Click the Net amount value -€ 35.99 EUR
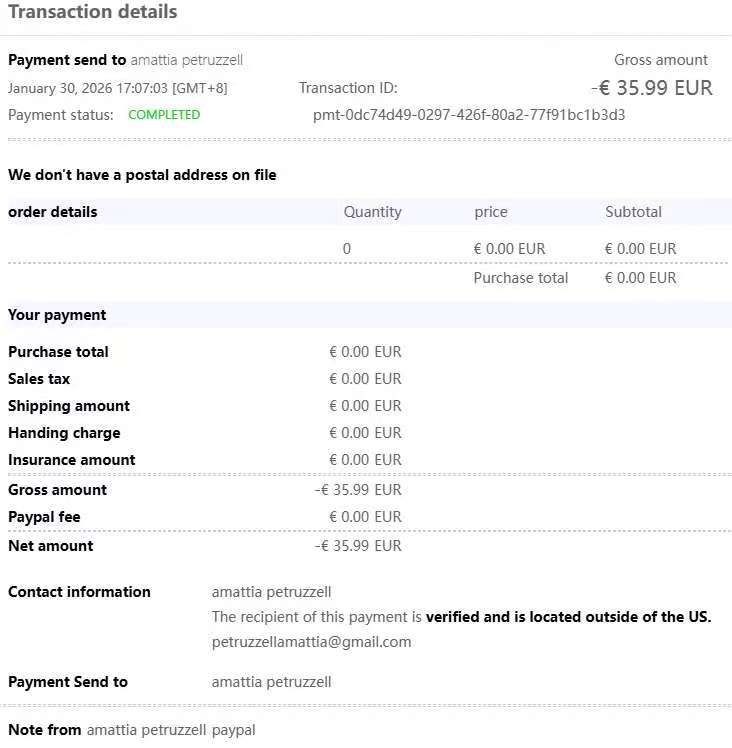732x748 pixels. tap(358, 546)
